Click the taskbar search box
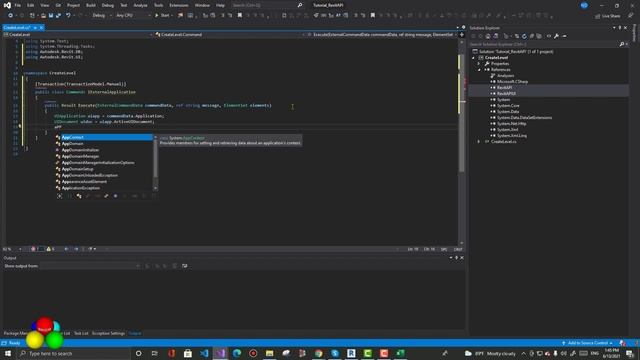The image size is (640, 360). (x=73, y=353)
